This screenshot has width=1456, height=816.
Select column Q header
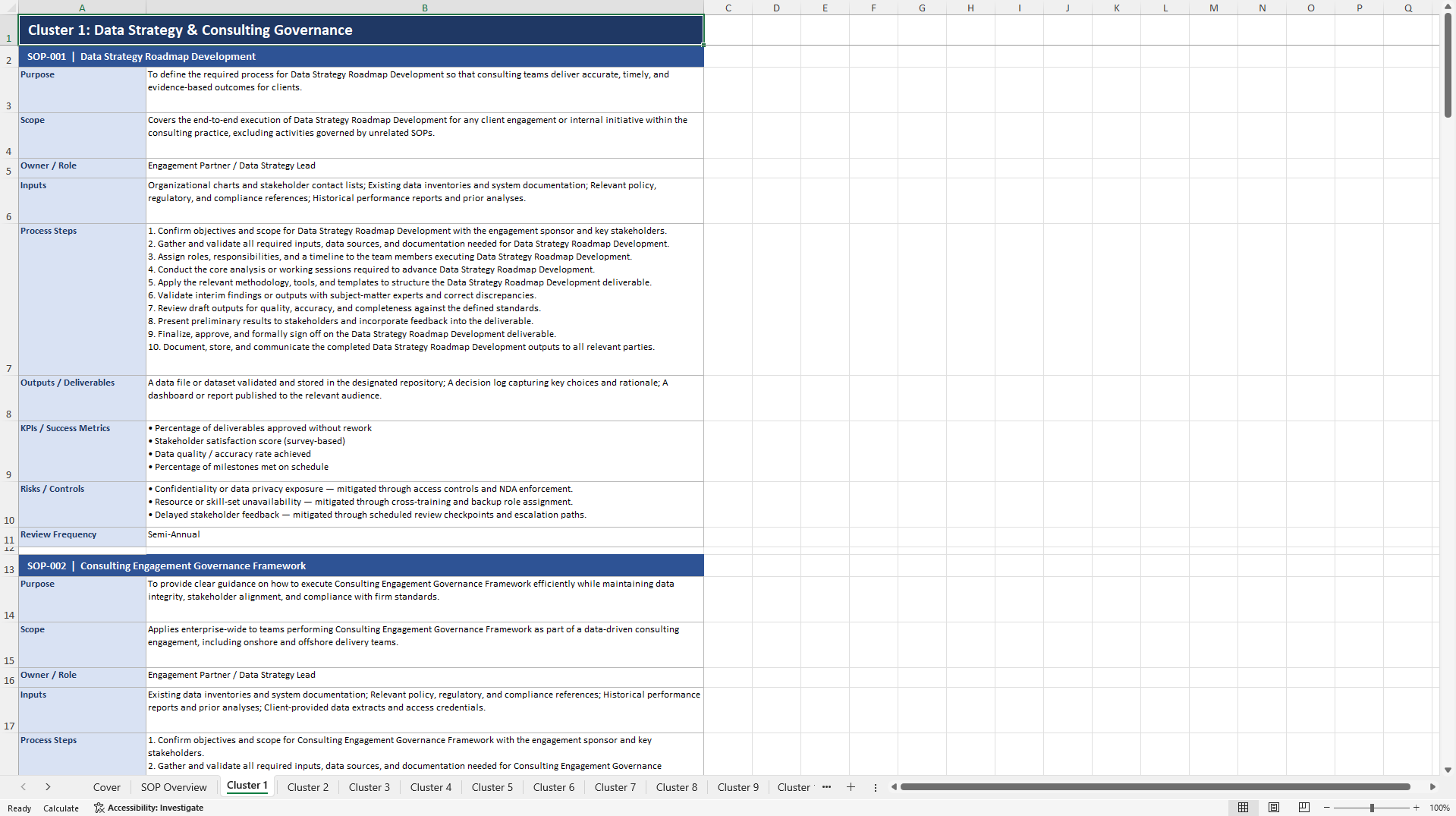[1408, 8]
